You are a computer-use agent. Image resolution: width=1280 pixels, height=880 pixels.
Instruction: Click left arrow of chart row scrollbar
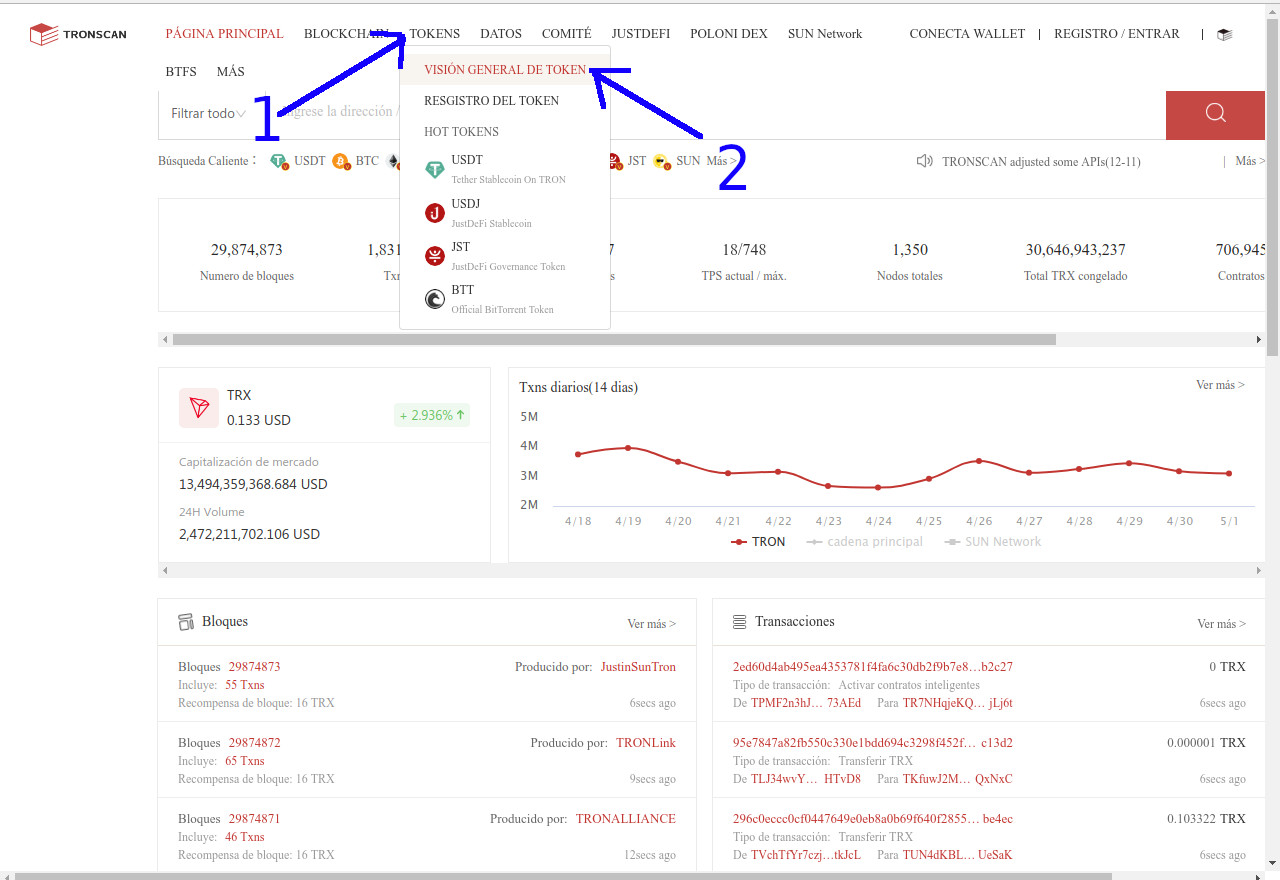click(164, 570)
